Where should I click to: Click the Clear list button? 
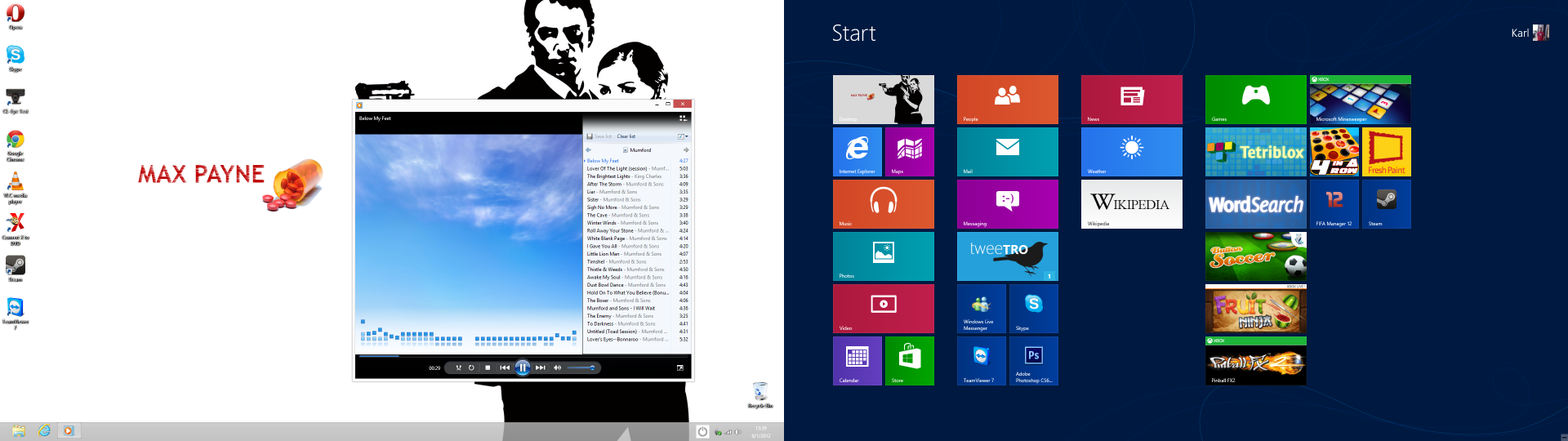click(626, 136)
